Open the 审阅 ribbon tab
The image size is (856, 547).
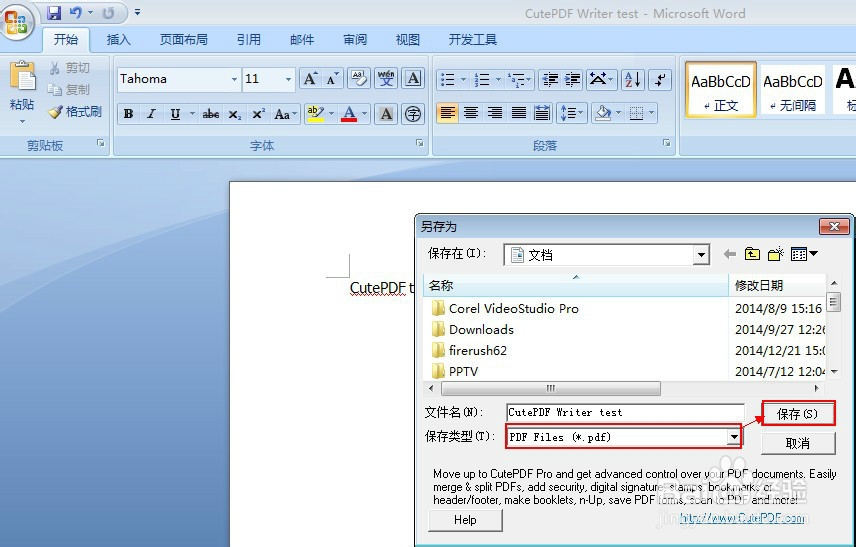pos(355,39)
